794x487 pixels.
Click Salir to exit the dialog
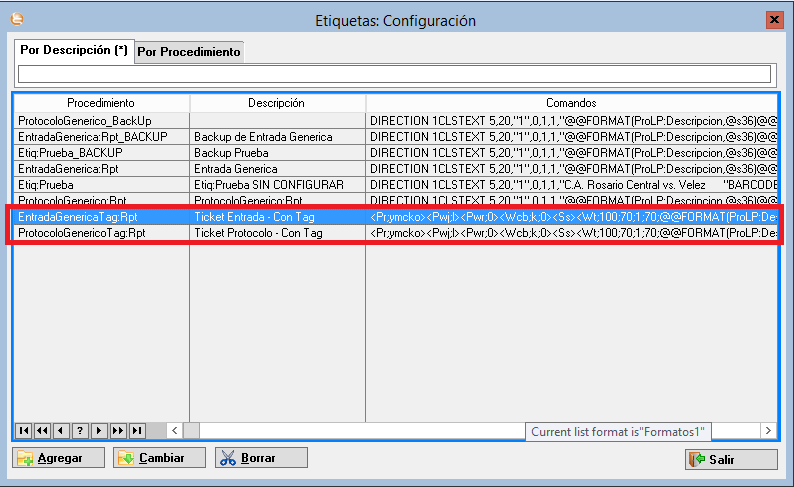pyautogui.click(x=730, y=459)
